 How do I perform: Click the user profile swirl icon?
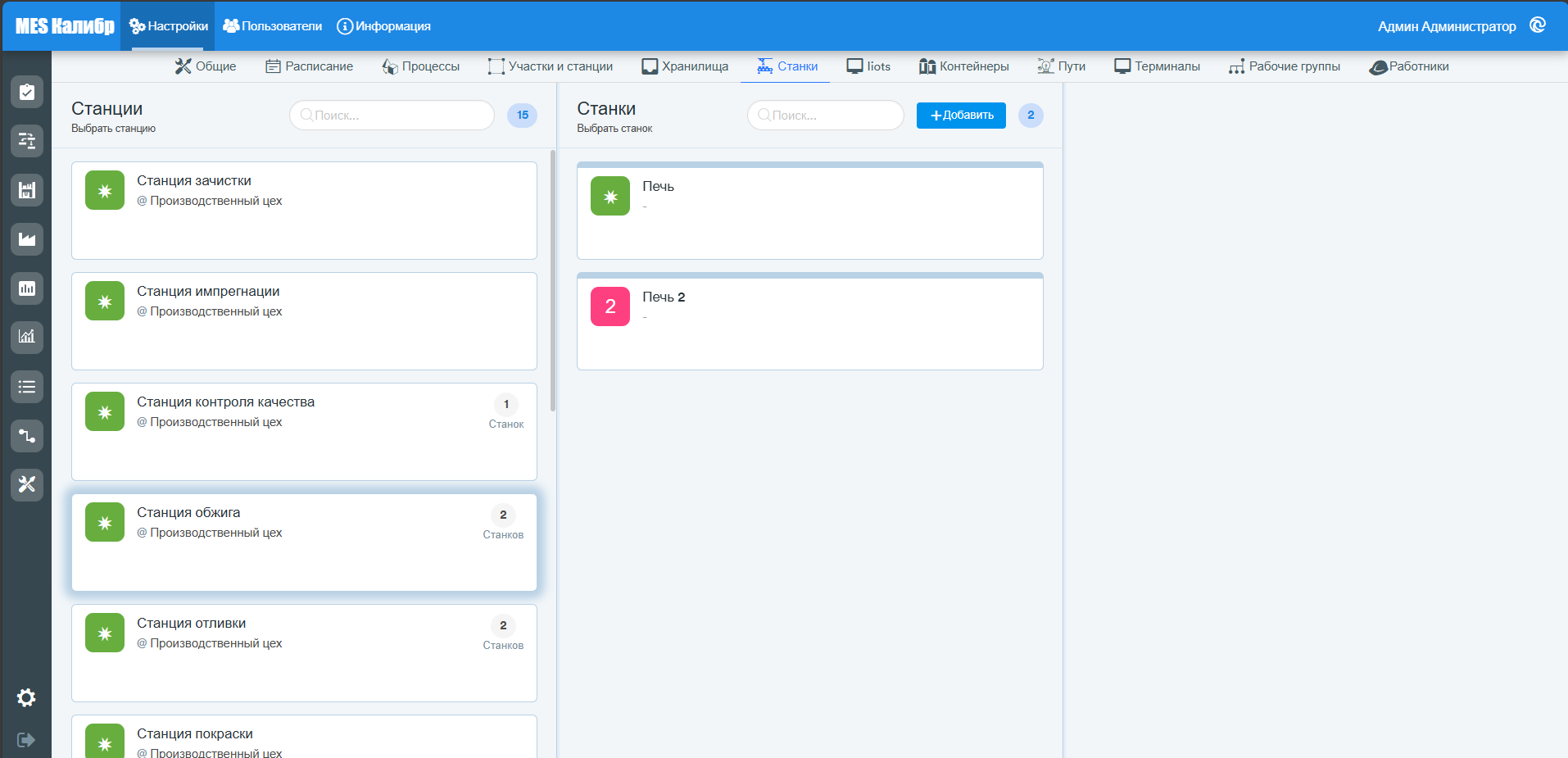tap(1538, 25)
